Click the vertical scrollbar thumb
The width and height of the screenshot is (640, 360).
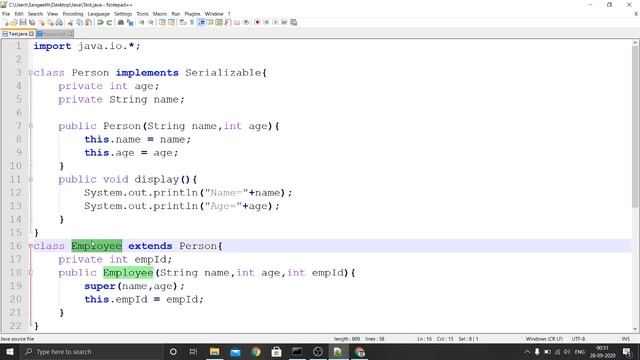click(x=636, y=127)
